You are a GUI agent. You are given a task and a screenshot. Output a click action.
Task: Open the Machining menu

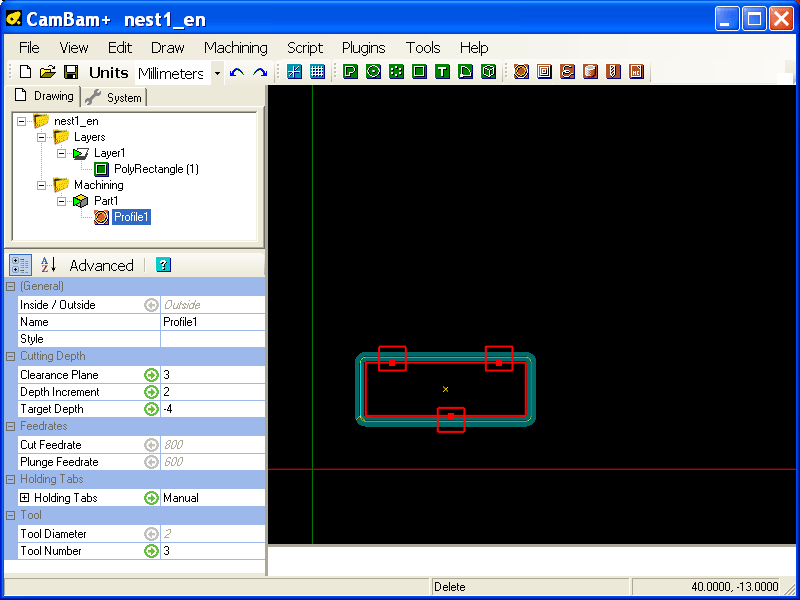click(x=235, y=47)
